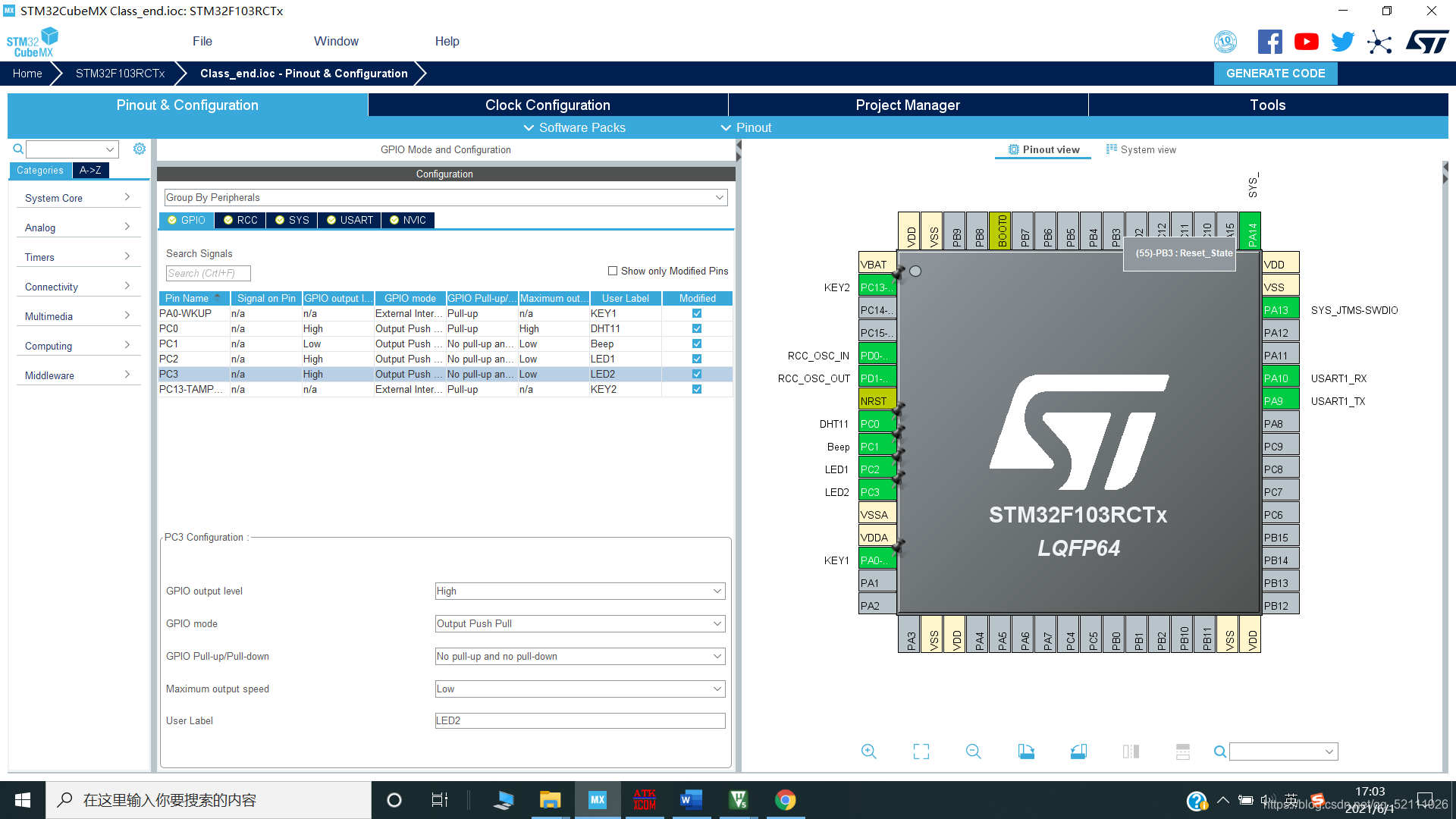Viewport: 1456px width, 819px height.
Task: Click the zoom in icon below the pinout
Action: click(869, 752)
